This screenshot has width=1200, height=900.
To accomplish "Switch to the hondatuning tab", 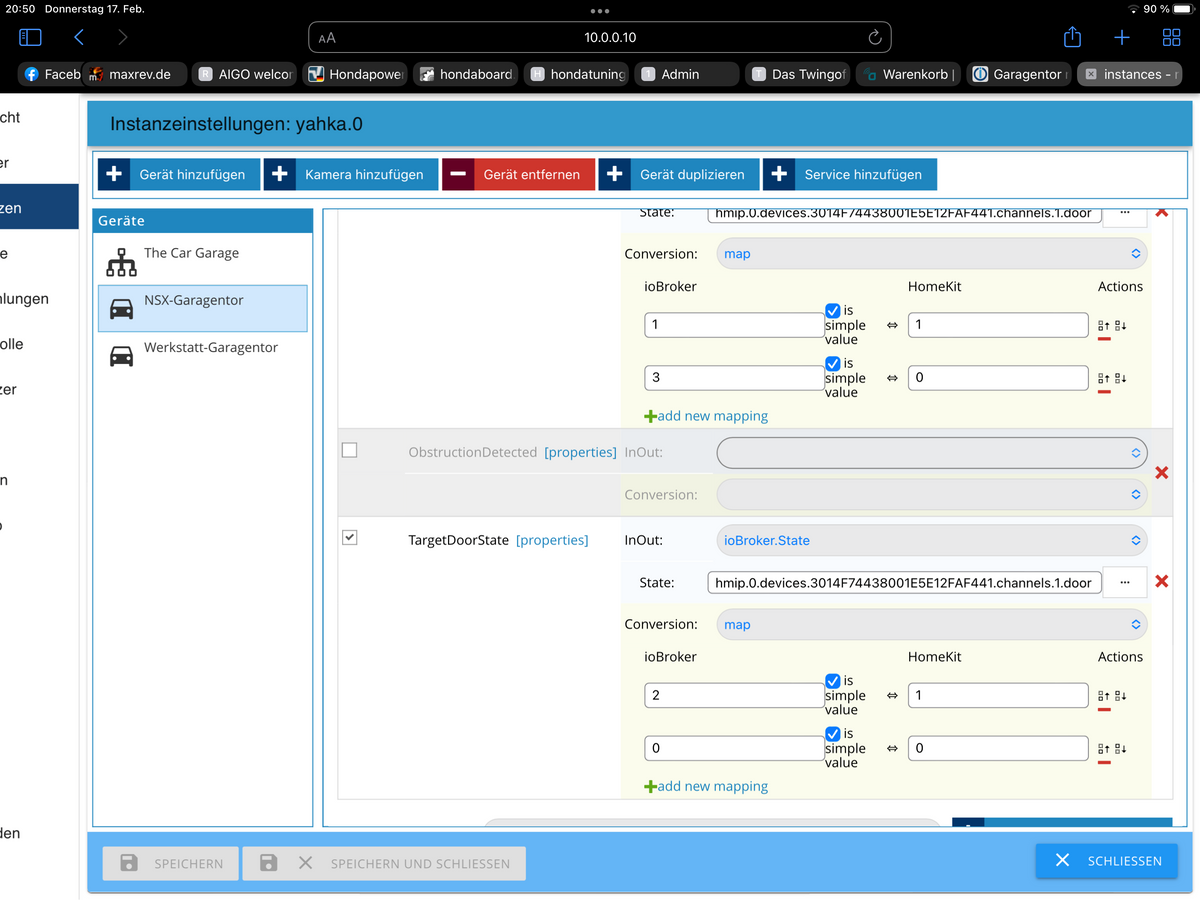I will (x=578, y=74).
